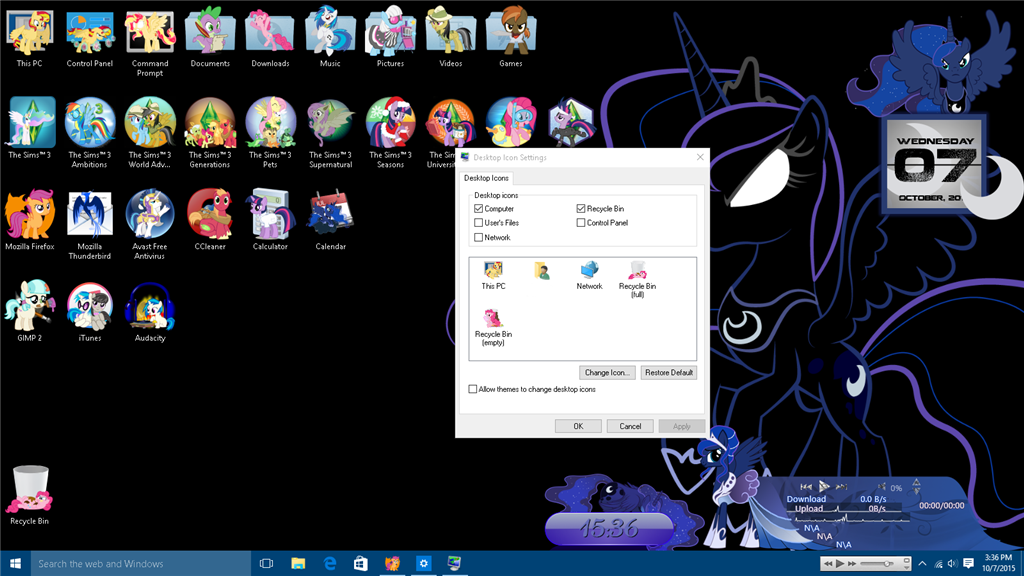Image resolution: width=1024 pixels, height=576 pixels.
Task: Select The Sims 3 Supernatural icon
Action: pyautogui.click(x=330, y=133)
